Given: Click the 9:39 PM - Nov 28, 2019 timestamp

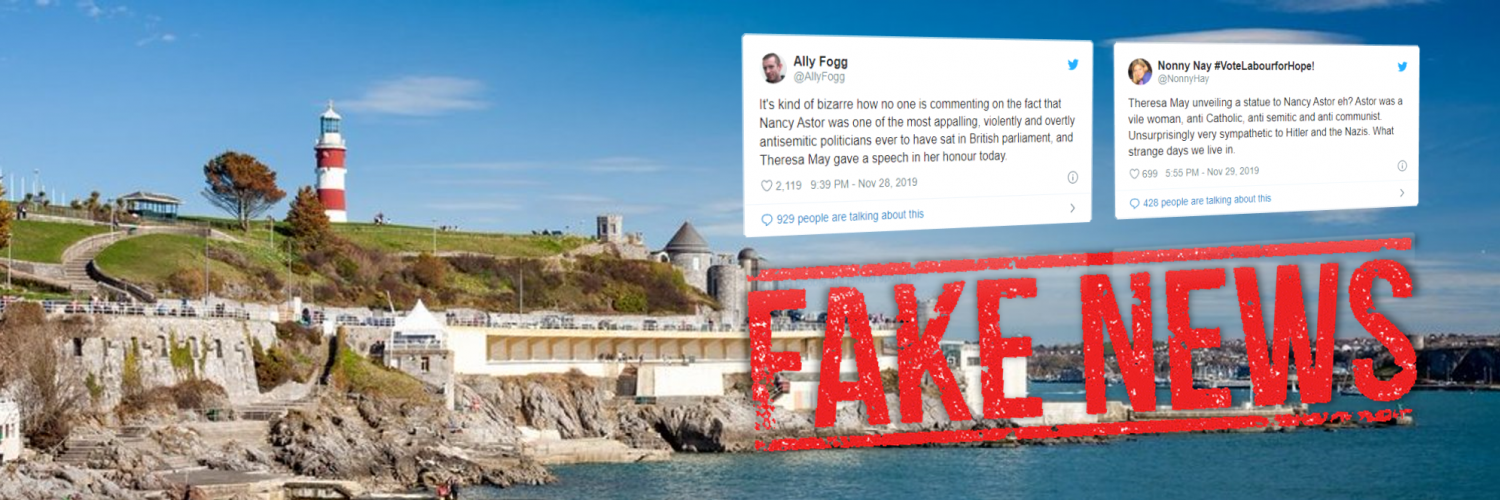Looking at the screenshot, I should tap(864, 184).
